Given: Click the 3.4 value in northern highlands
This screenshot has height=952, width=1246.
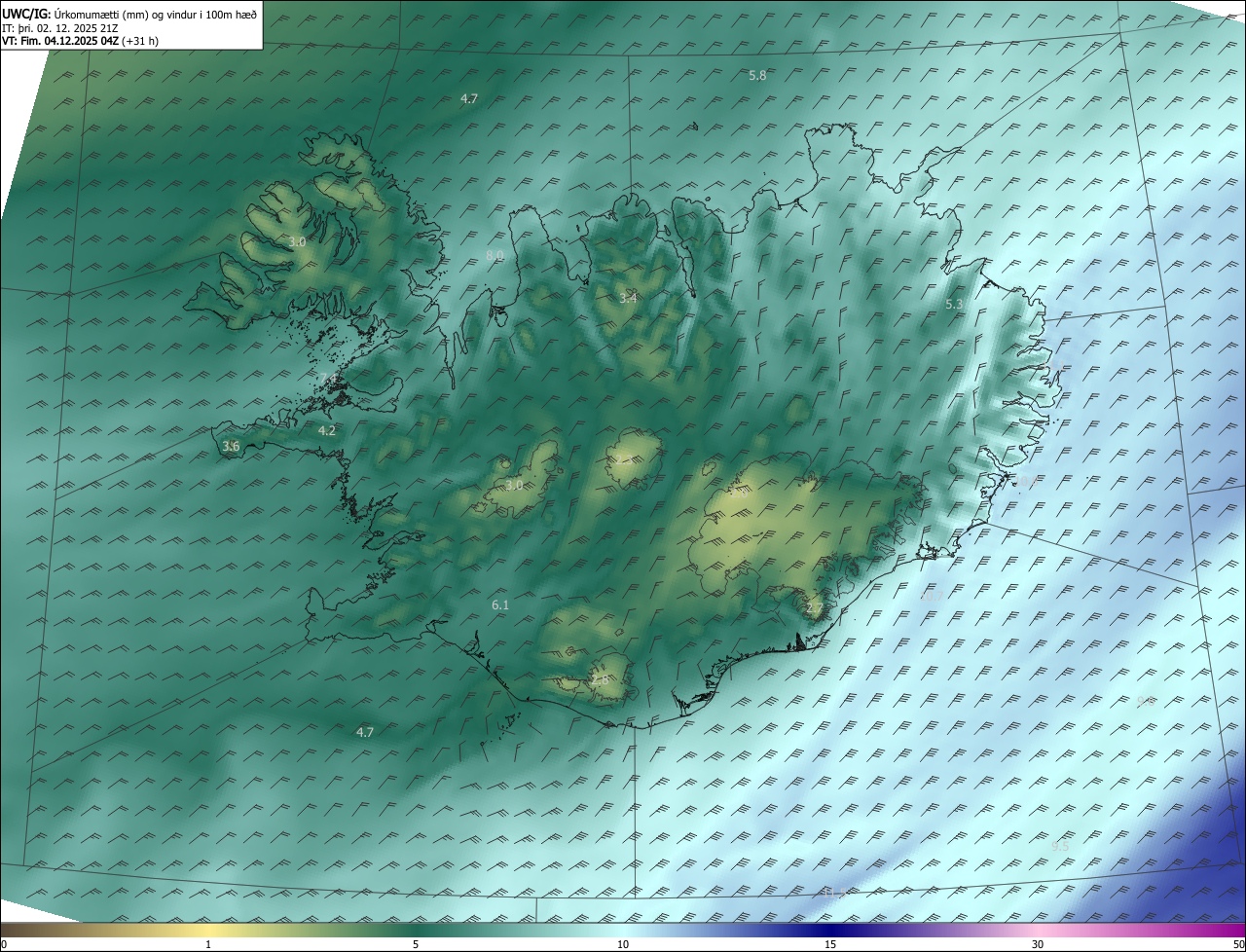Looking at the screenshot, I should coord(628,298).
